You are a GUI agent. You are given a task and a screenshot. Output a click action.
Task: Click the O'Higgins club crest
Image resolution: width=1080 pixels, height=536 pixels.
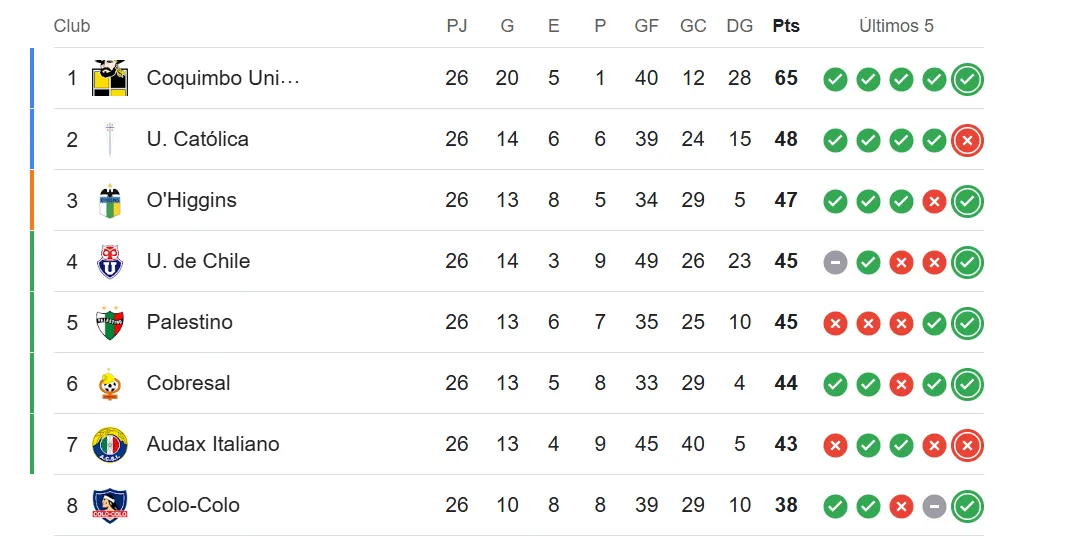click(110, 201)
